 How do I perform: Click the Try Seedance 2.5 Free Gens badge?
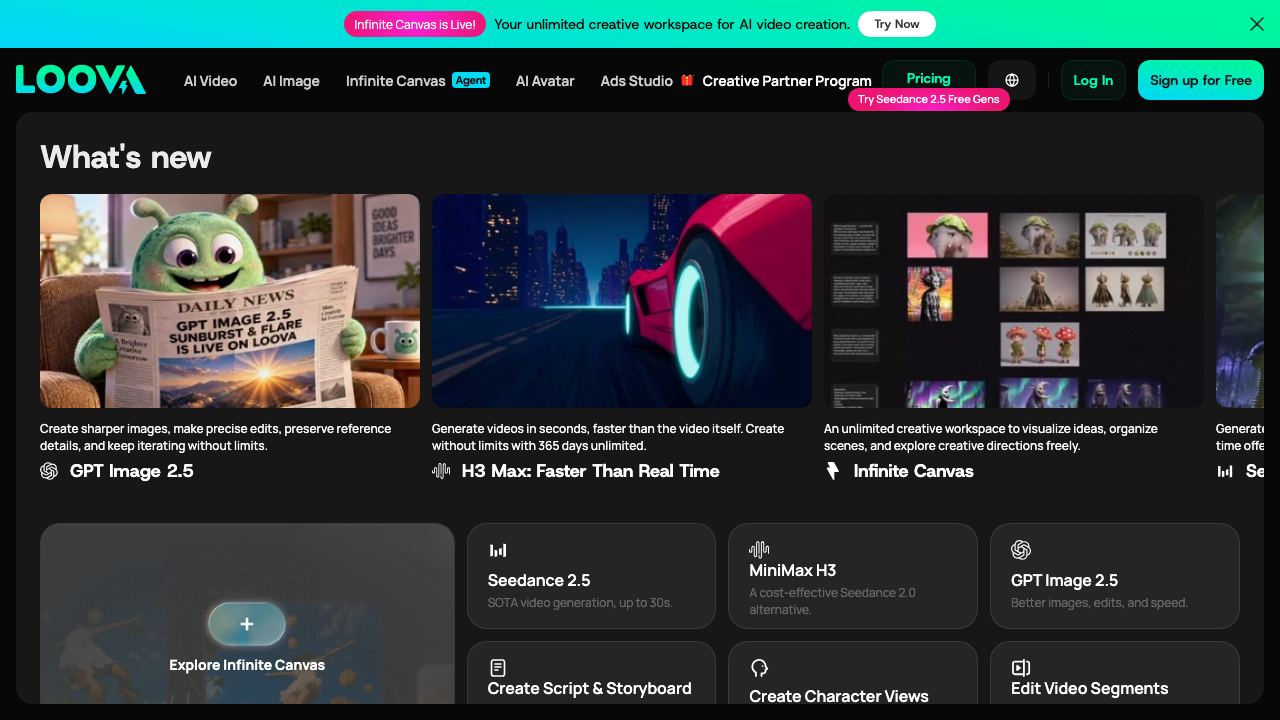pos(929,100)
